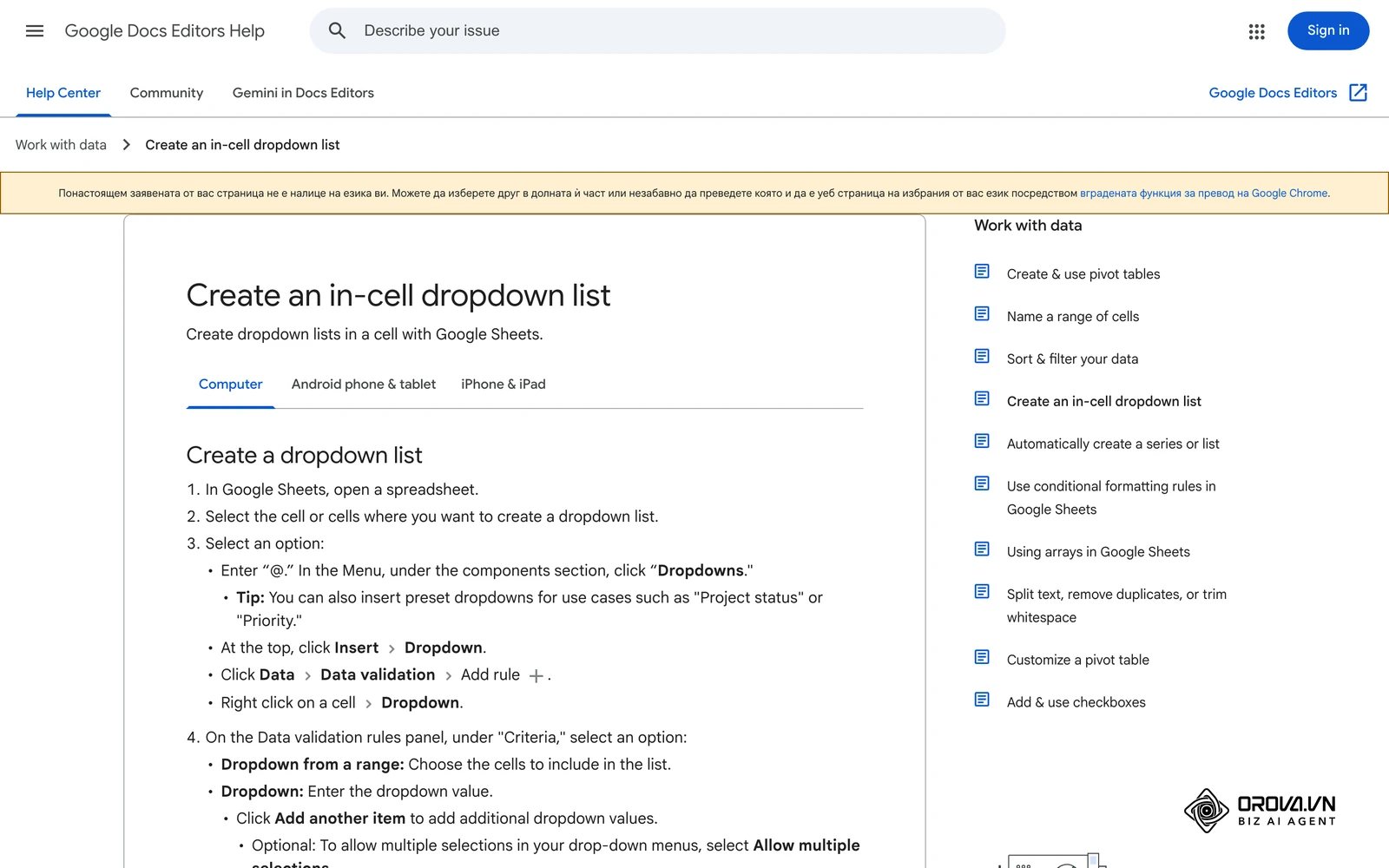This screenshot has width=1389, height=868.
Task: Open the Community tab
Action: (x=167, y=93)
